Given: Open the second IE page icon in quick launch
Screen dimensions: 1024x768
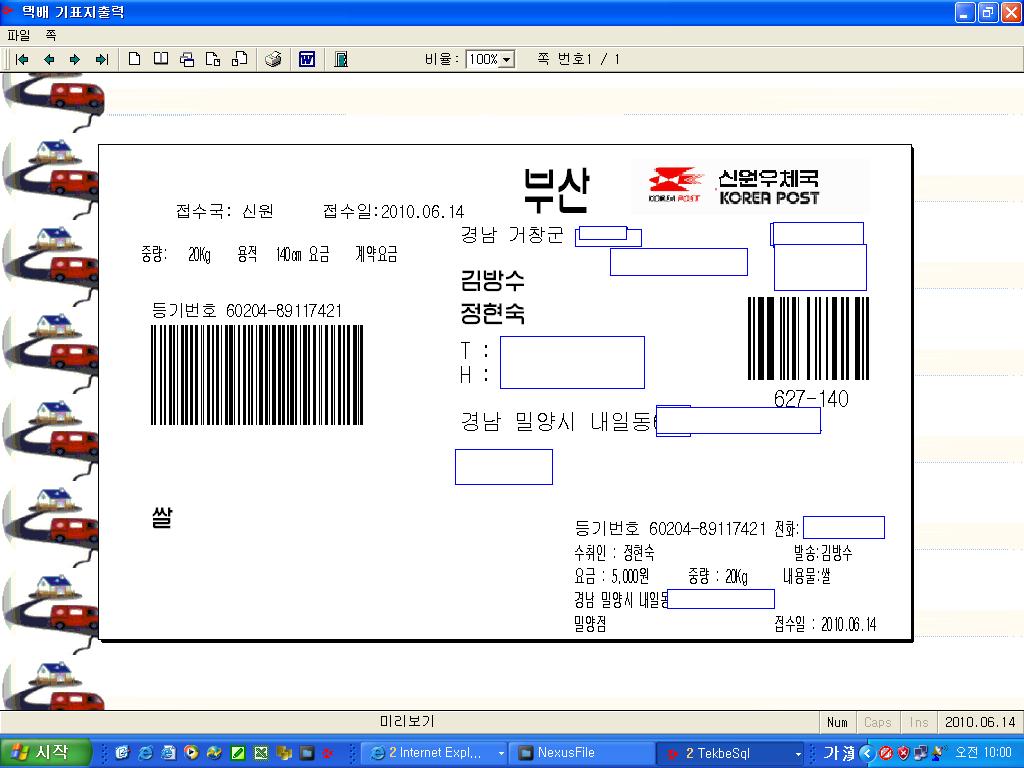Looking at the screenshot, I should pyautogui.click(x=168, y=753).
